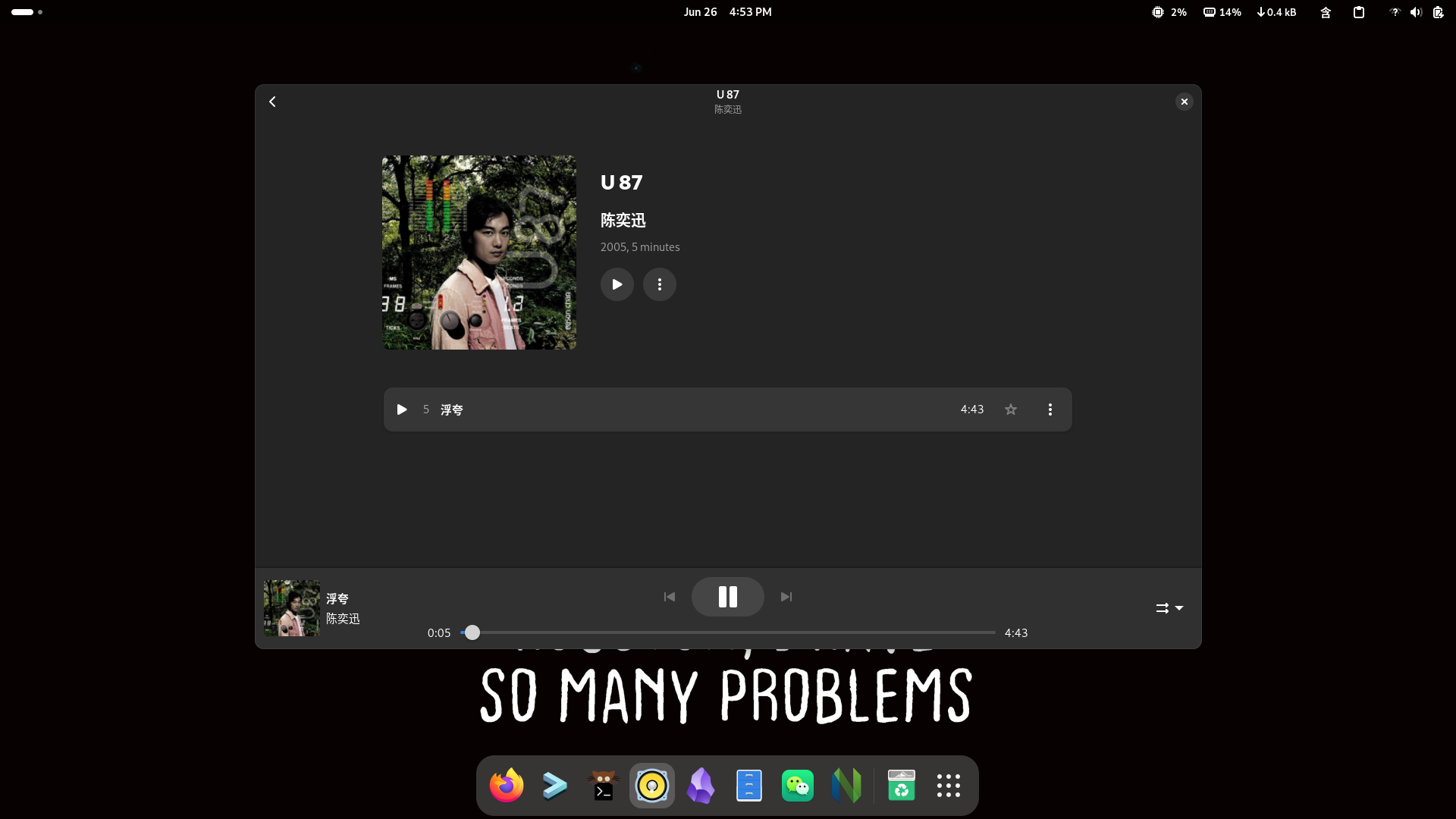The image size is (1456, 819).
Task: Click the CPU usage indicator in top bar
Action: coord(1169,12)
